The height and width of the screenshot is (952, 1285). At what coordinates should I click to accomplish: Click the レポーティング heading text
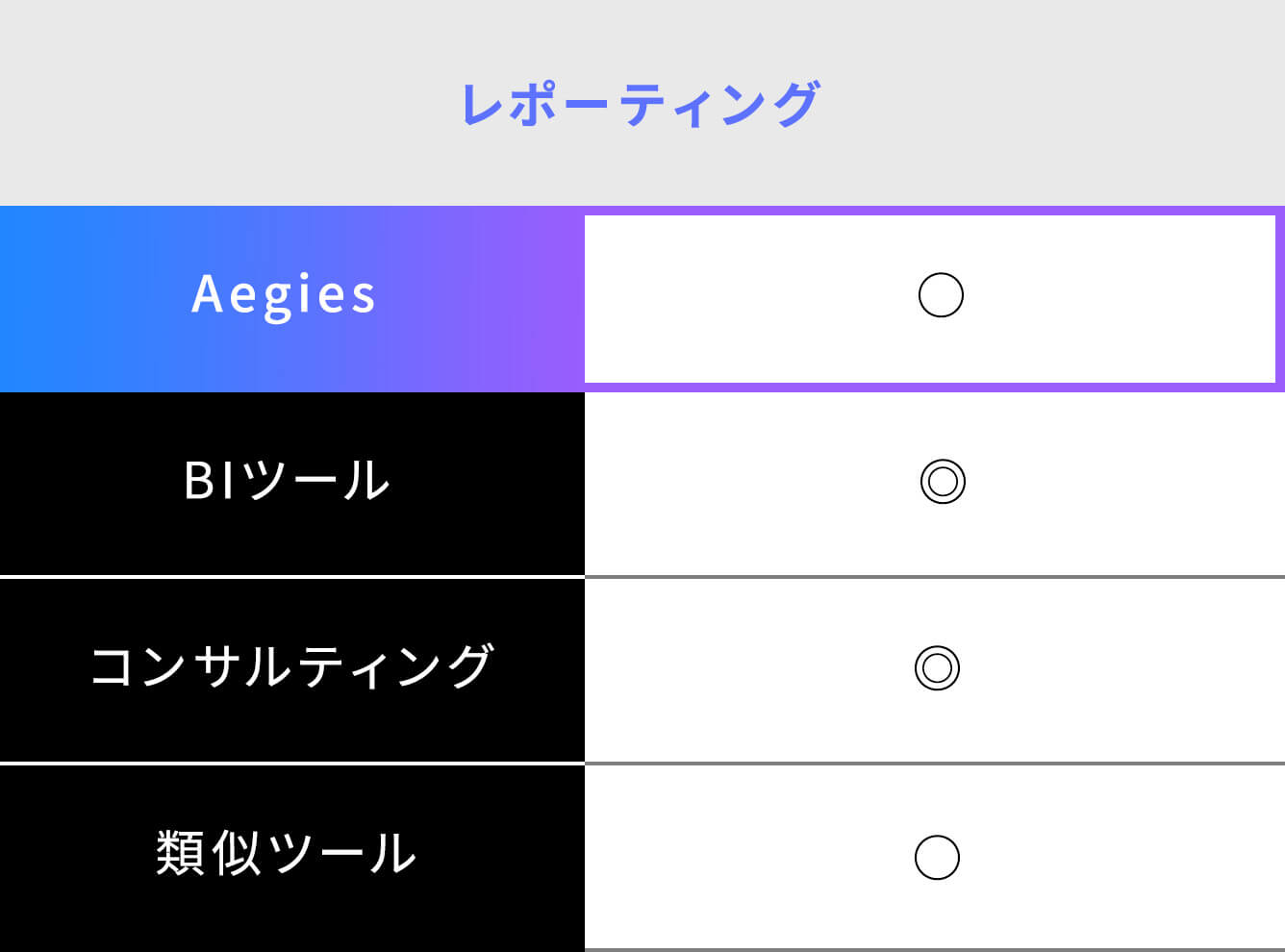coord(641,104)
